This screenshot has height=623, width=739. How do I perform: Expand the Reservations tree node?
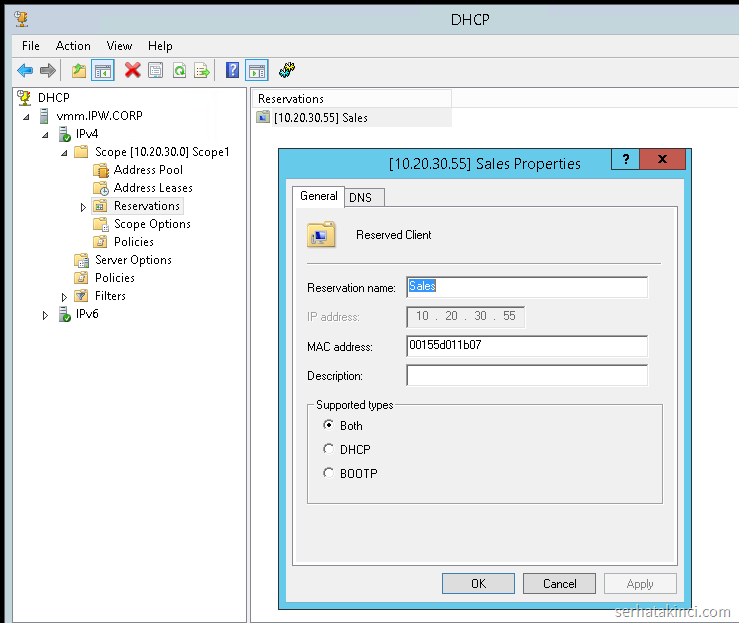click(x=83, y=207)
